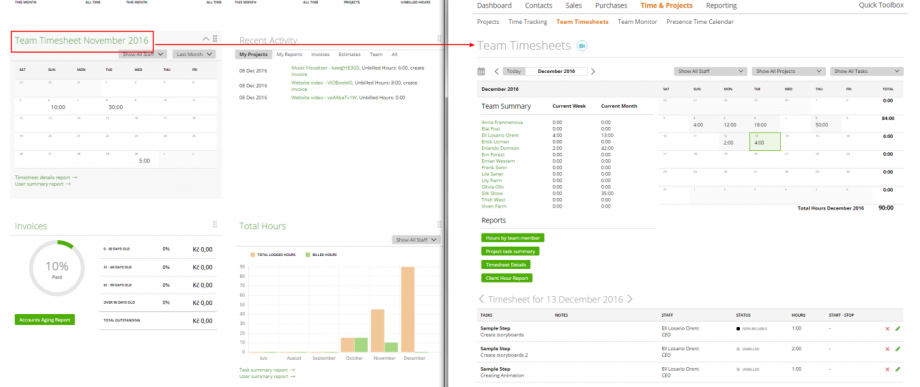
Task: Delete the Create storyboards 2 entry
Action: pyautogui.click(x=887, y=349)
